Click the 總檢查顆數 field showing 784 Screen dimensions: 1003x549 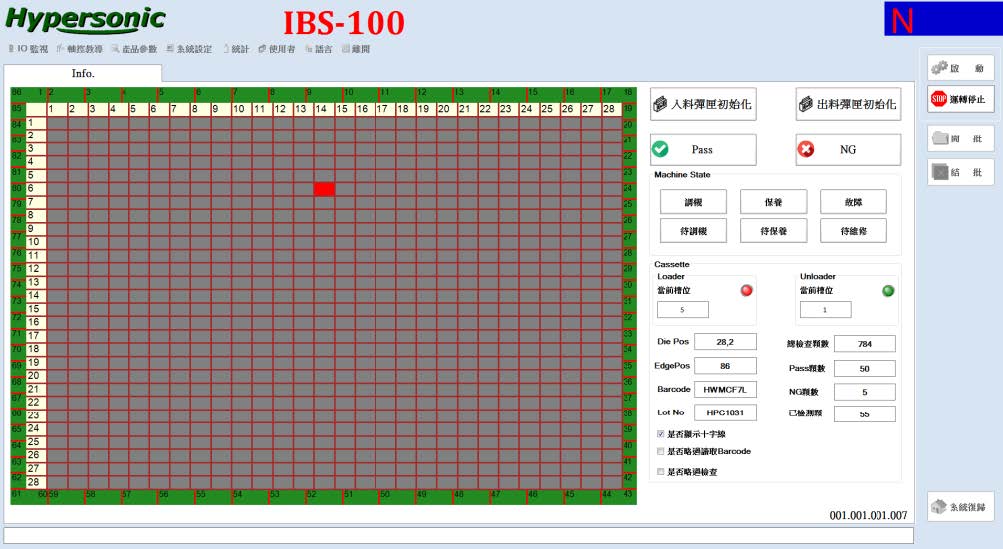point(865,344)
